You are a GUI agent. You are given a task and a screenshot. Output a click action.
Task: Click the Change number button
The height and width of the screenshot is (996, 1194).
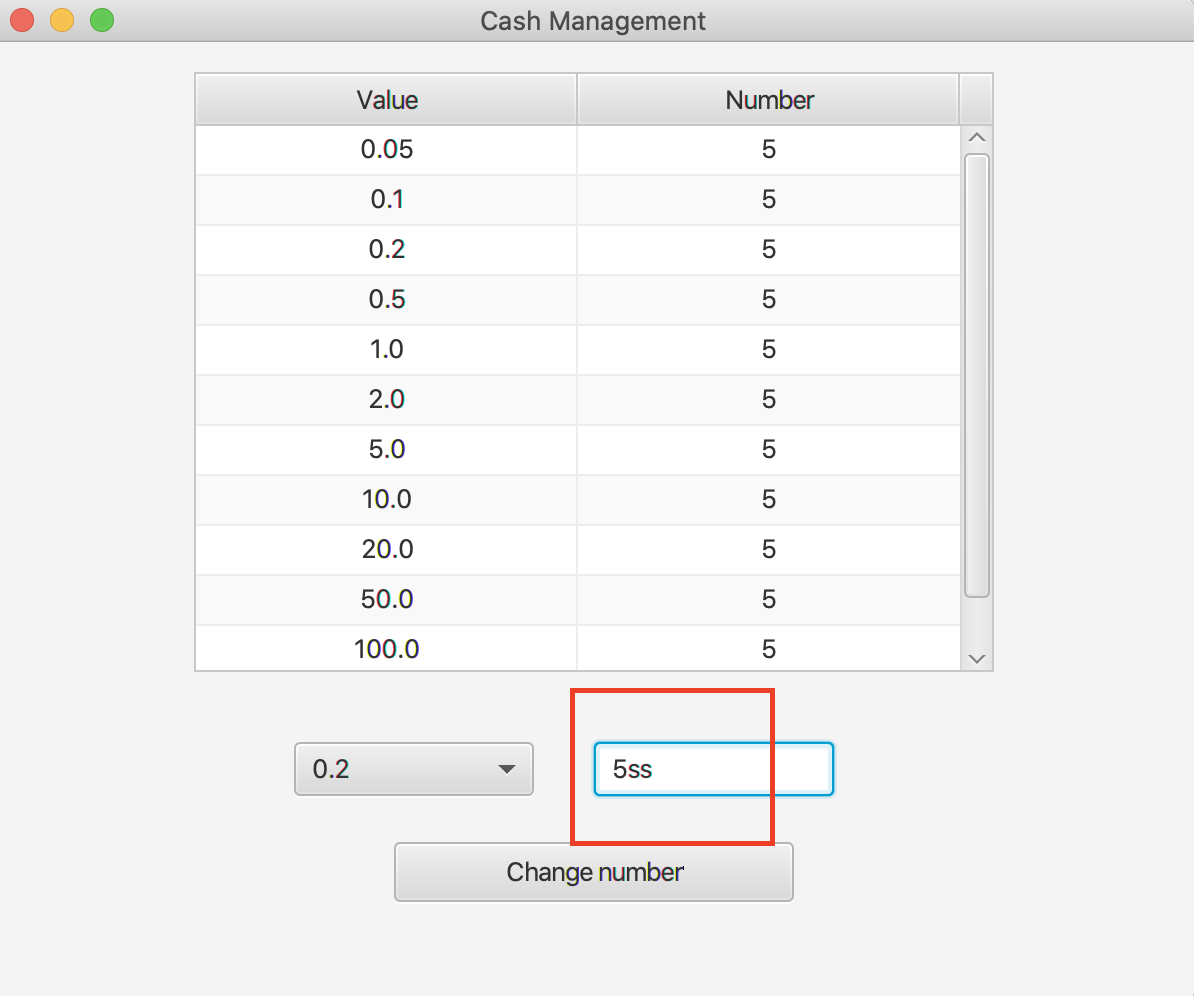pyautogui.click(x=593, y=872)
